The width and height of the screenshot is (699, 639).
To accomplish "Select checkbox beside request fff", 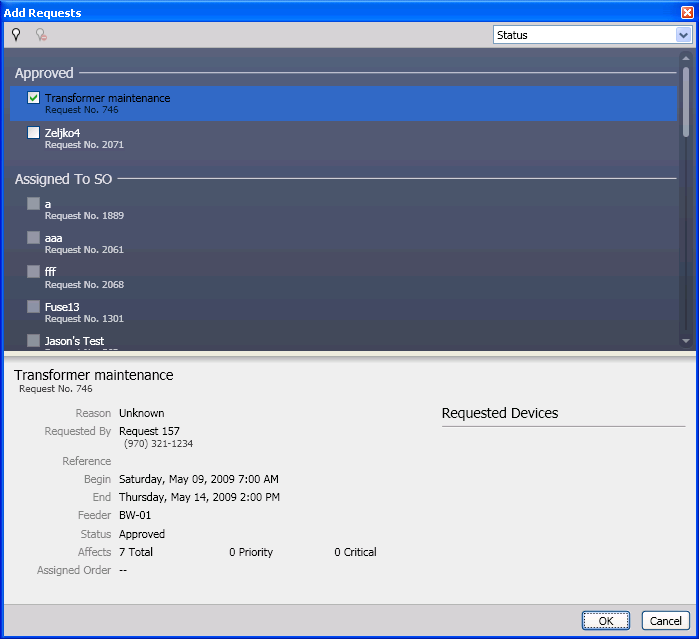I will tap(34, 272).
